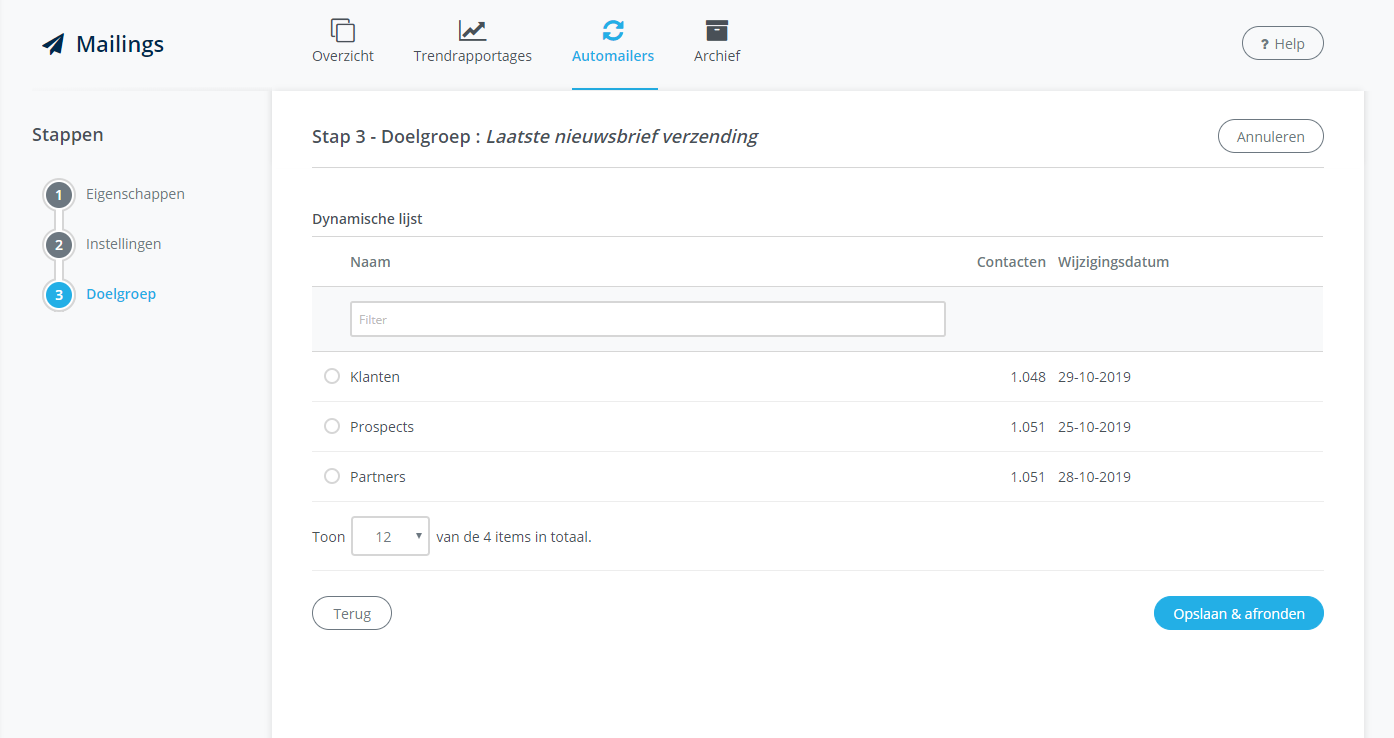
Task: Select step 3 circle Doelgroep
Action: pyautogui.click(x=59, y=295)
